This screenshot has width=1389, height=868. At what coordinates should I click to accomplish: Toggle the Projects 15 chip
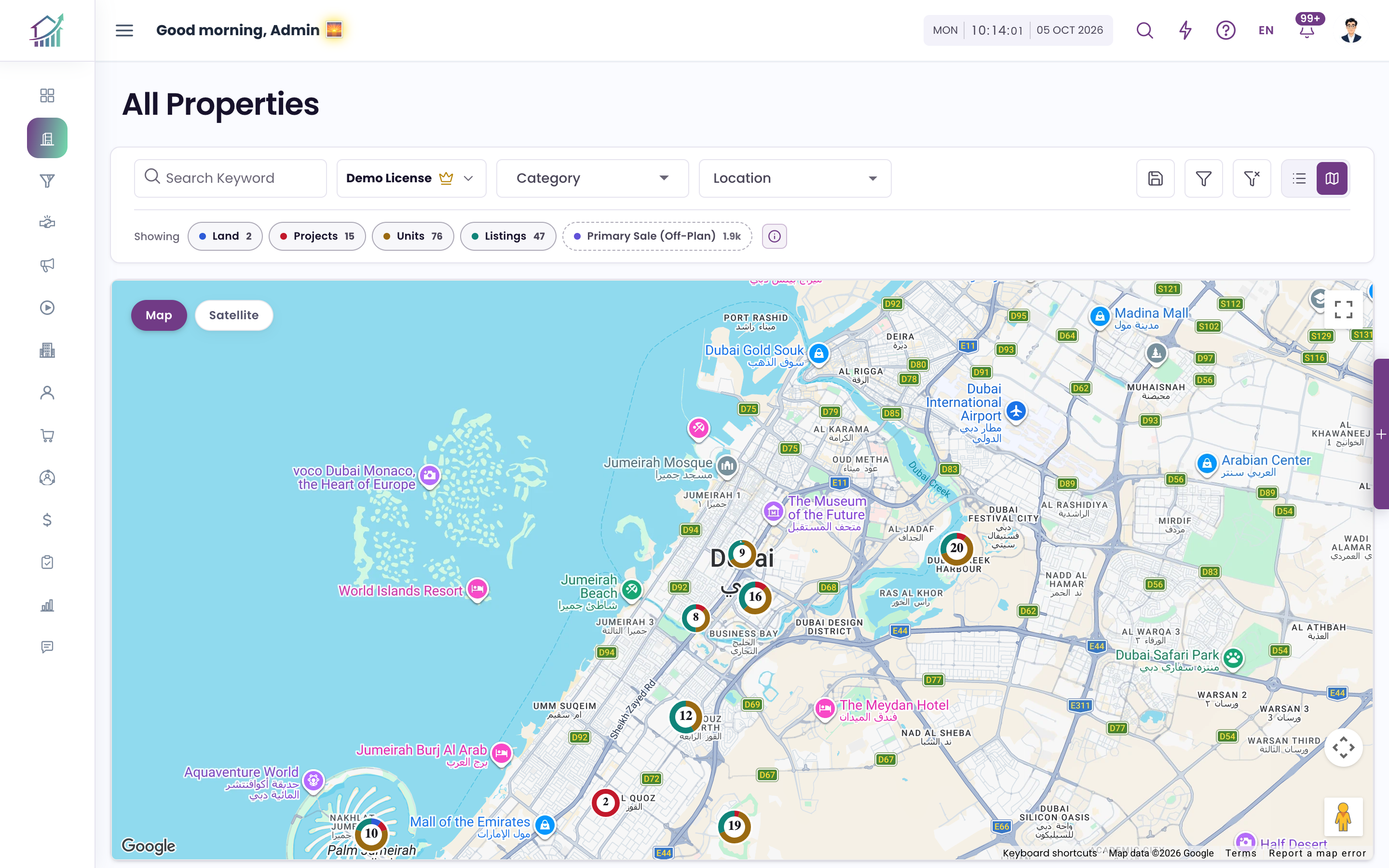tap(317, 236)
